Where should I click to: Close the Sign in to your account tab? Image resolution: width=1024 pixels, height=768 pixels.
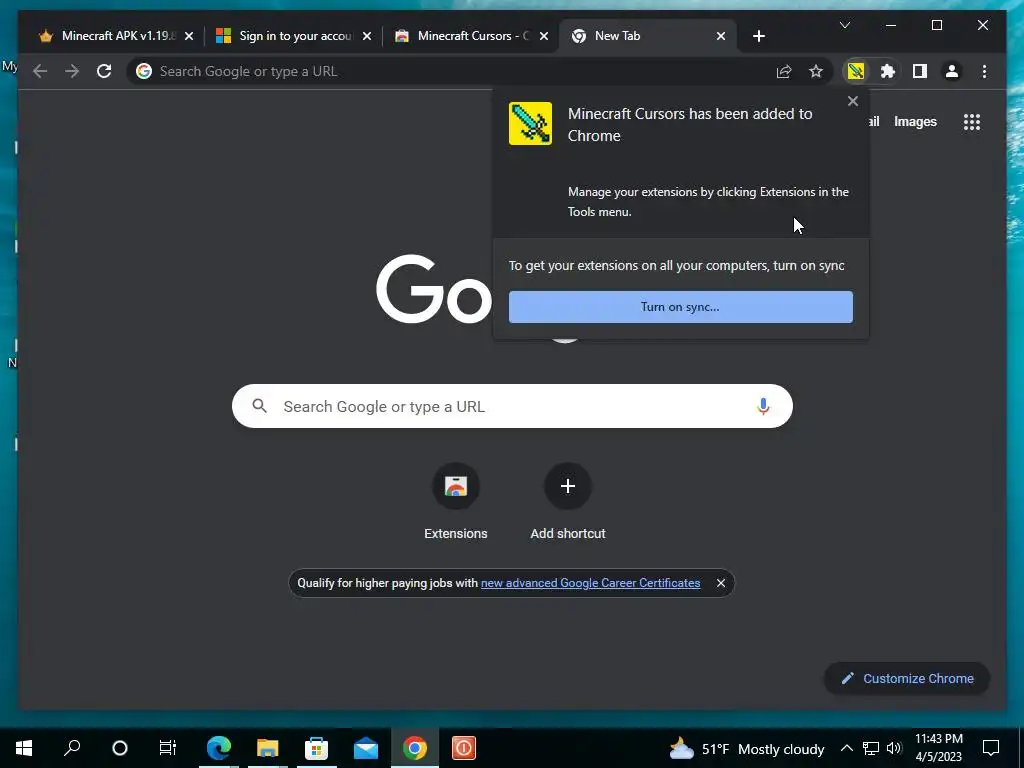click(367, 36)
